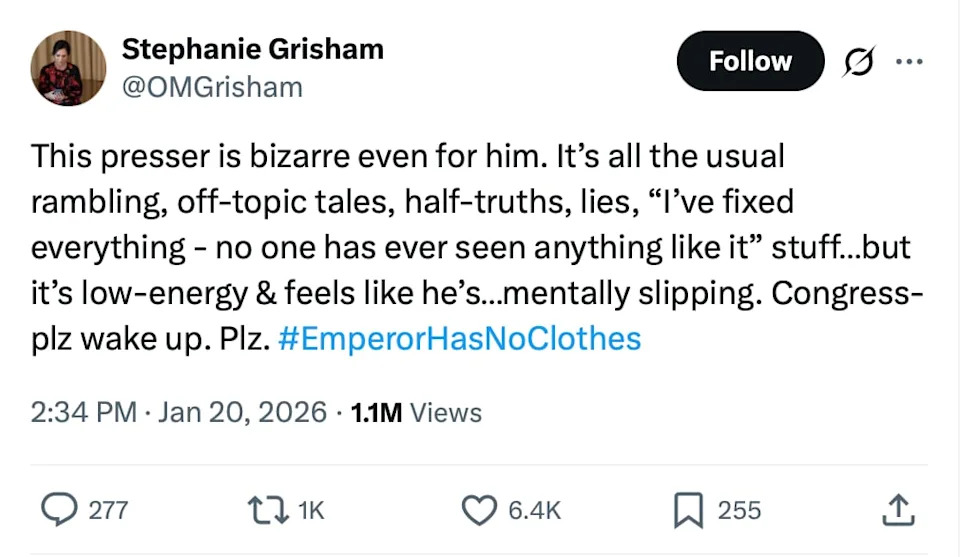Screen dimensions: 960x557
Task: Open the three-dot more options menu
Action: coord(909,61)
